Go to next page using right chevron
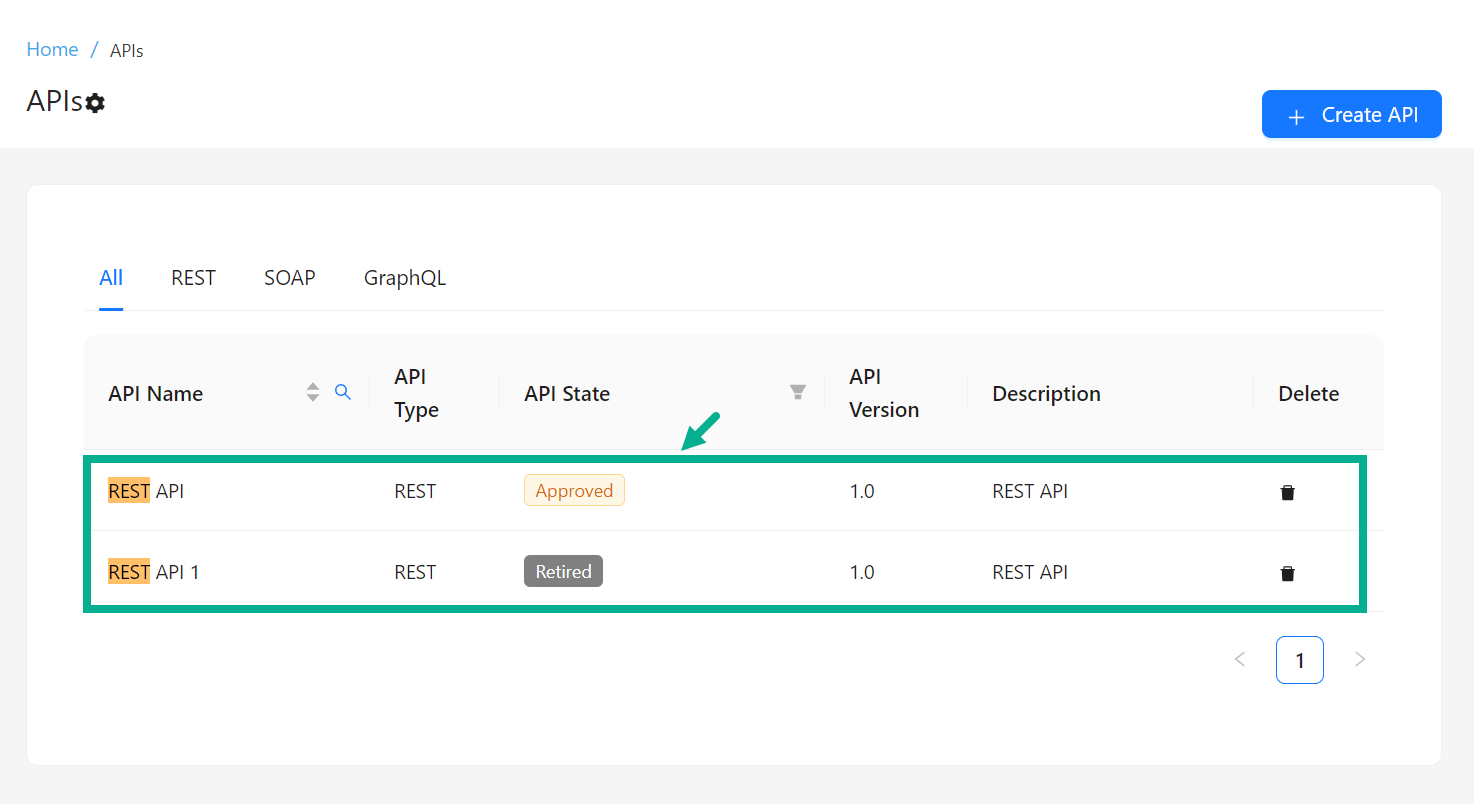 (x=1359, y=659)
